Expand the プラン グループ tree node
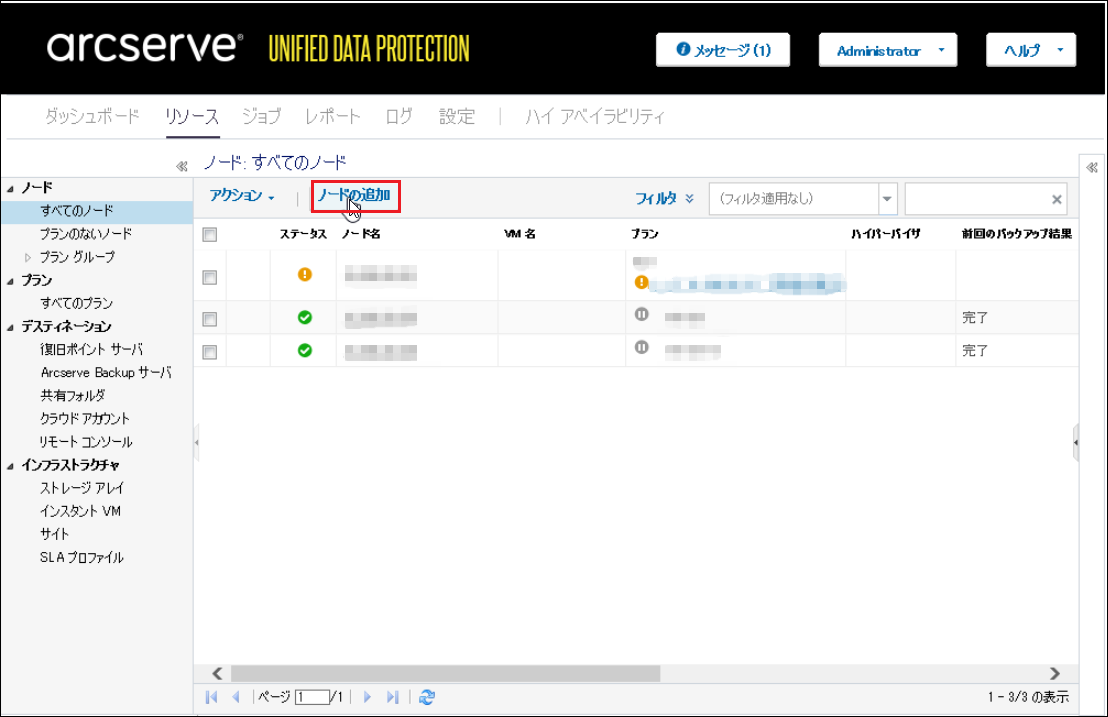This screenshot has width=1108, height=717. click(x=28, y=258)
